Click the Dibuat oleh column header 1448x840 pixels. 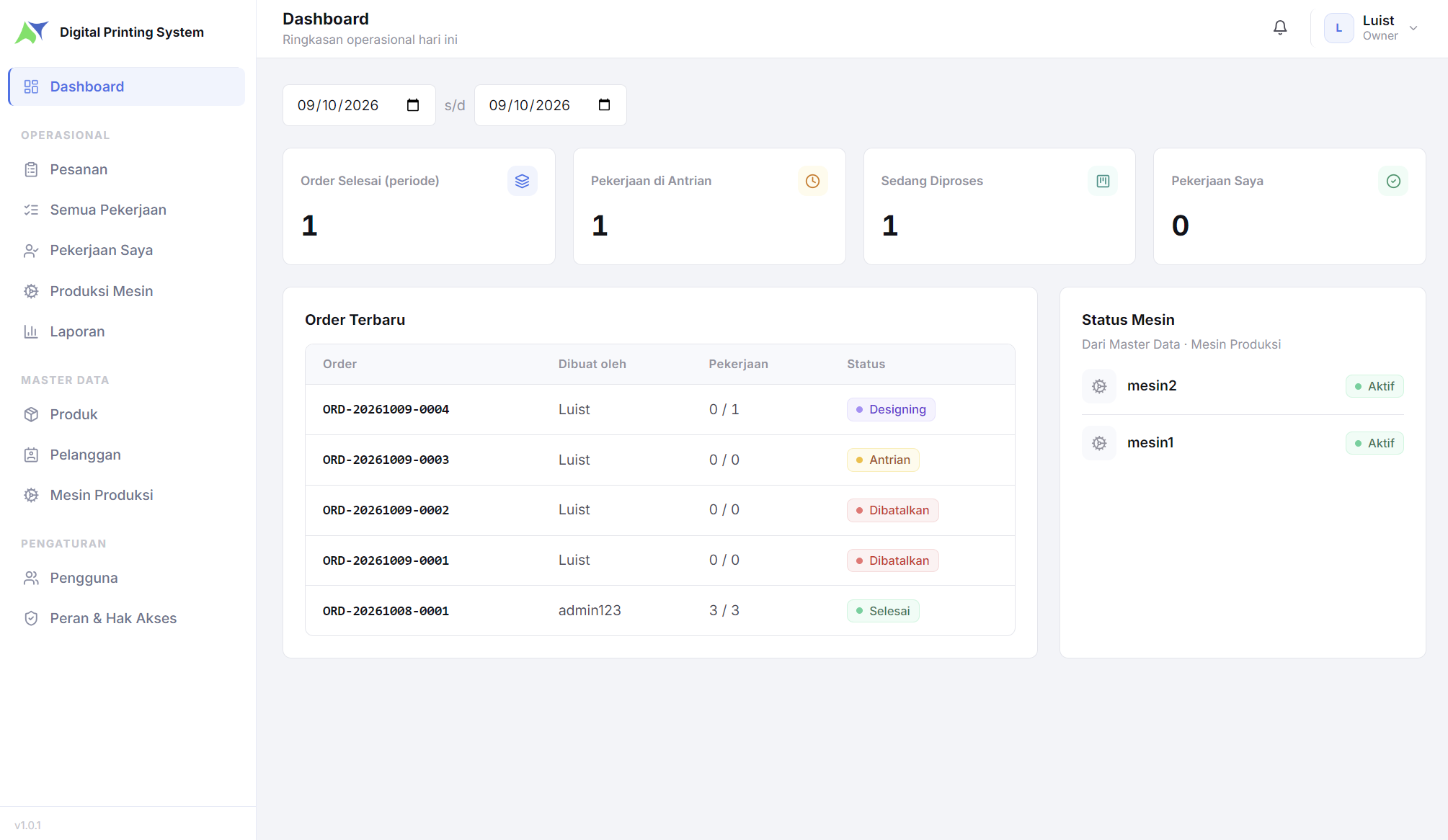click(x=592, y=364)
